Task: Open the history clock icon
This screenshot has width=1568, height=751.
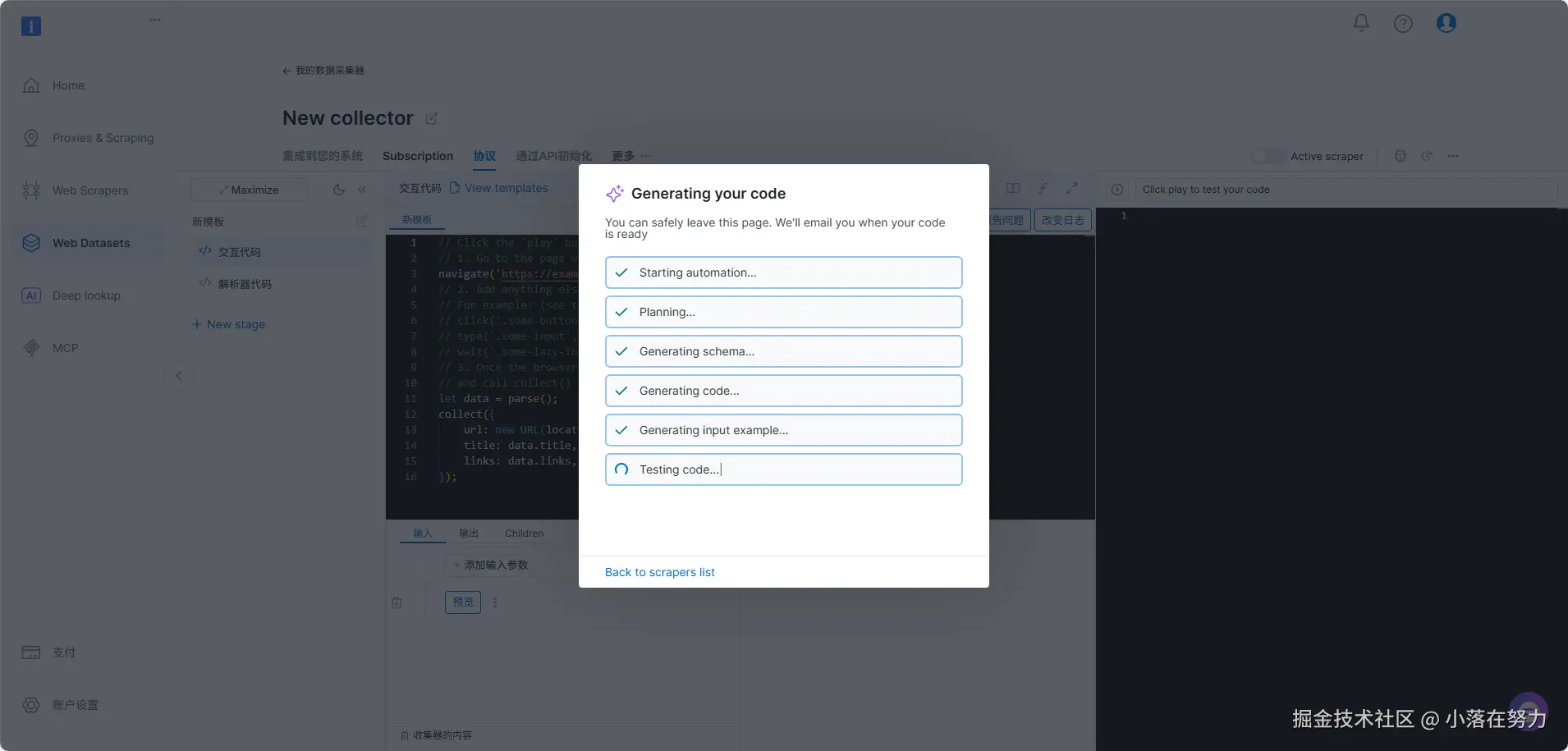Action: click(x=1427, y=156)
